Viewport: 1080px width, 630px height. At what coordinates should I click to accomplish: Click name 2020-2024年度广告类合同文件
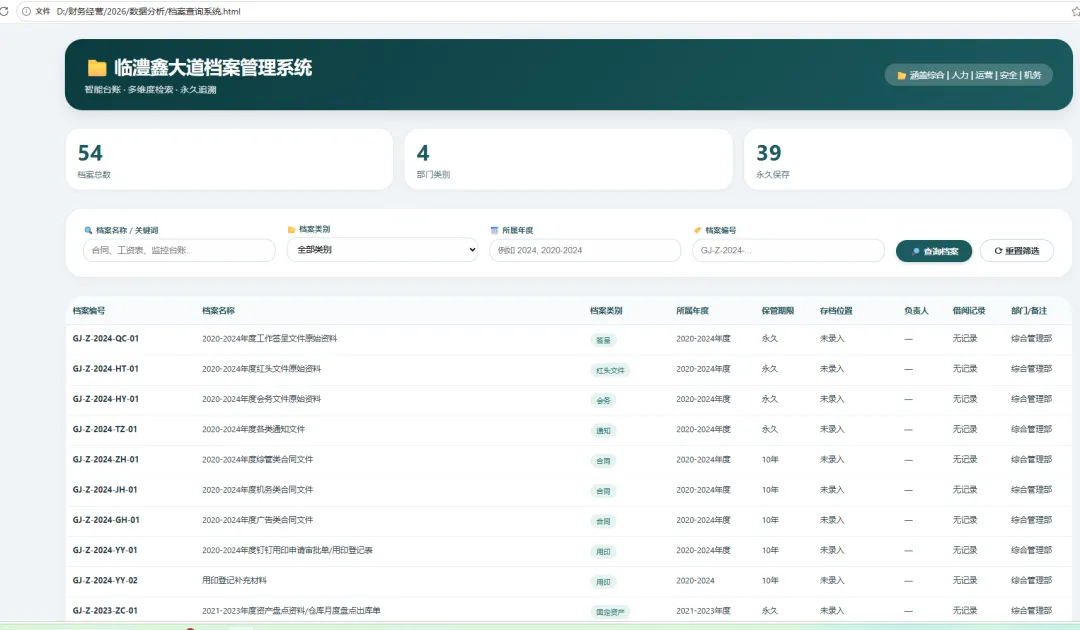click(x=258, y=520)
